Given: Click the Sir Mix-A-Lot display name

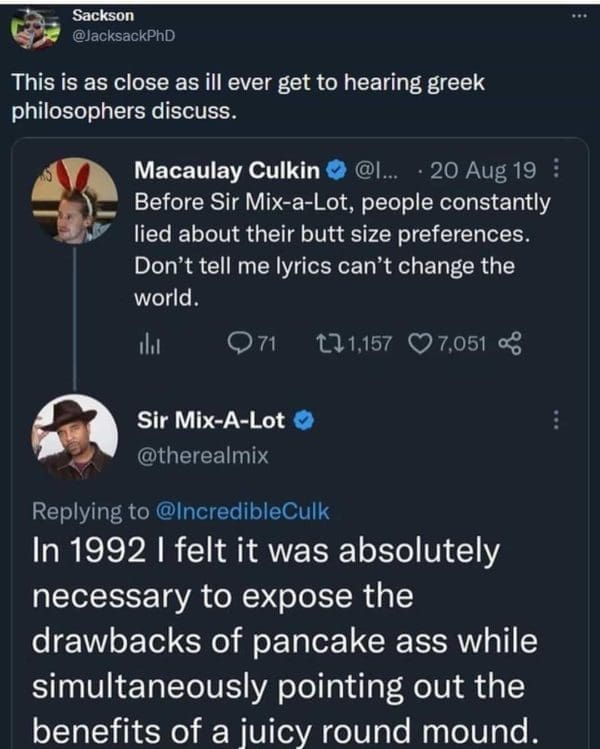Looking at the screenshot, I should point(210,421).
